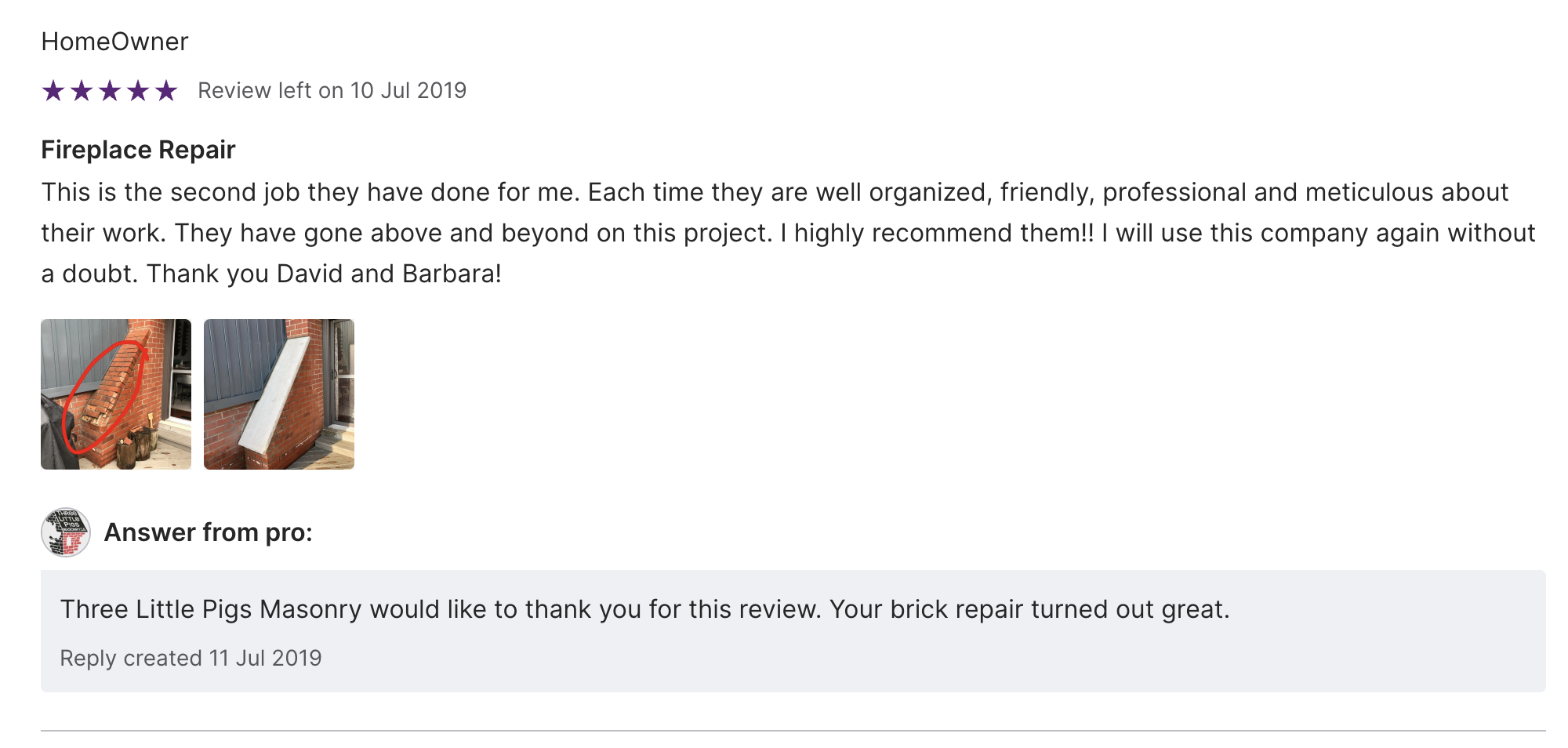Click the 'Fireplace Repair' review title
The image size is (1568, 748).
coord(138,150)
